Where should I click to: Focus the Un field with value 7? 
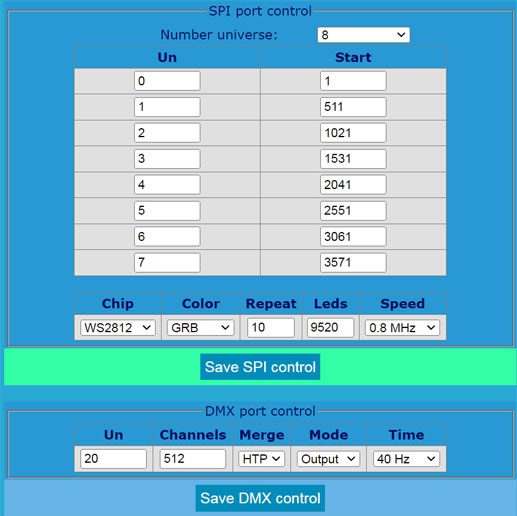(x=167, y=262)
